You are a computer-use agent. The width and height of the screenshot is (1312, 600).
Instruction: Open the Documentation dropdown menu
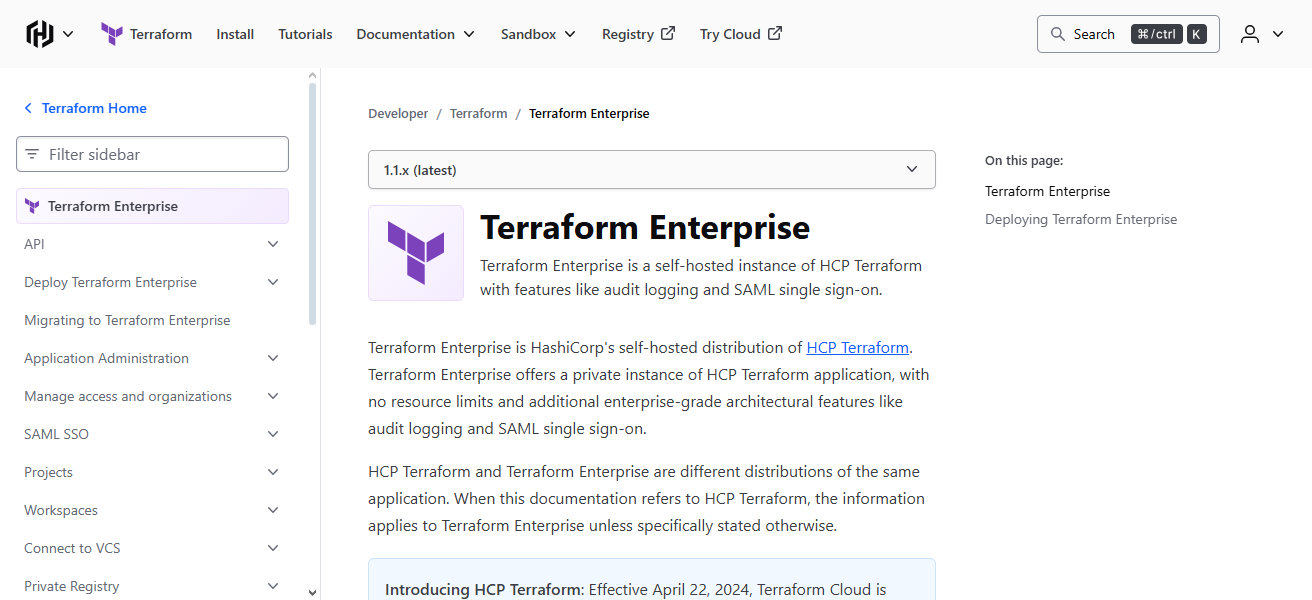pos(415,33)
